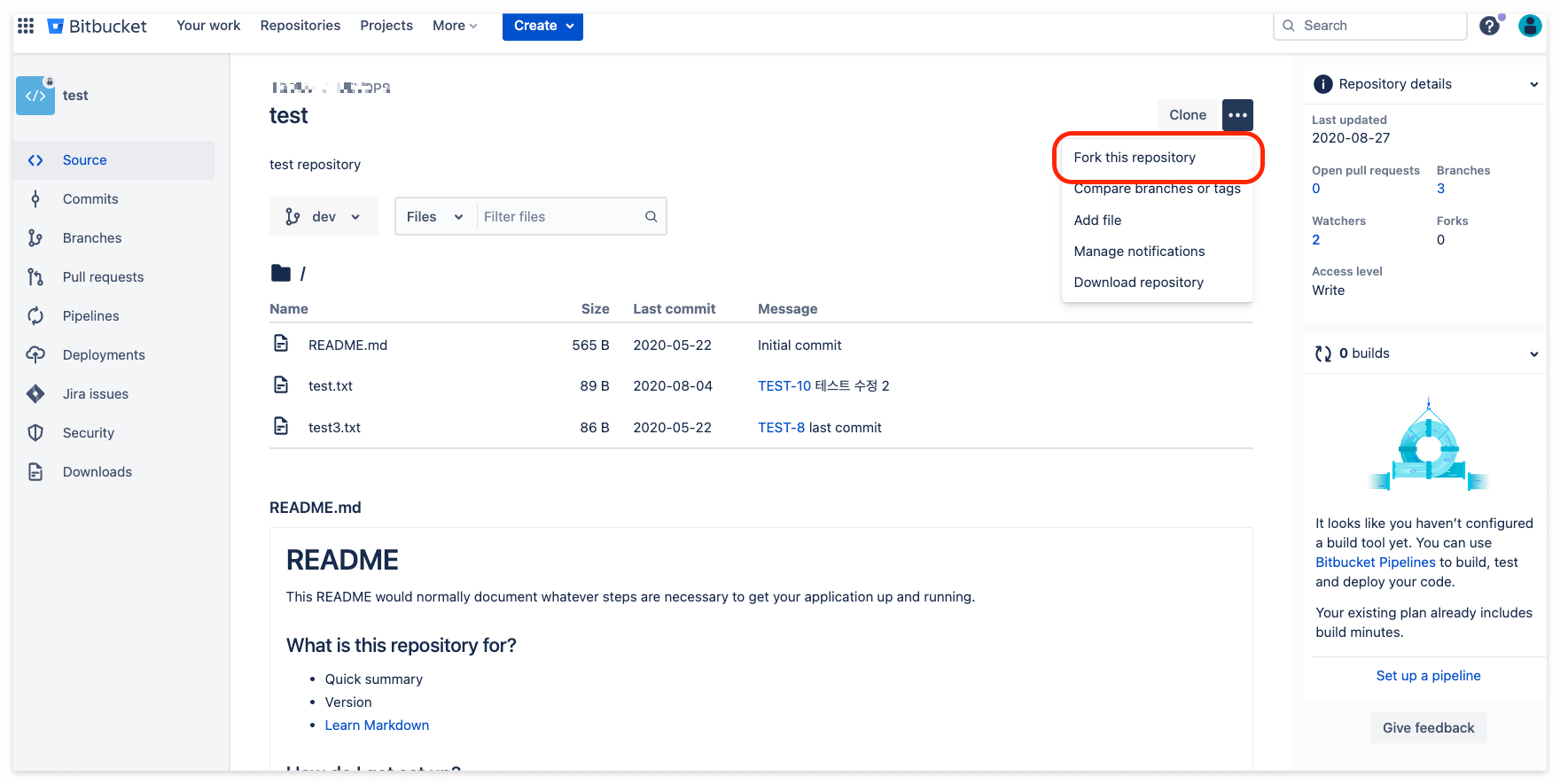Image resolution: width=1560 pixels, height=784 pixels.
Task: Open the More navigation dropdown
Action: (x=455, y=26)
